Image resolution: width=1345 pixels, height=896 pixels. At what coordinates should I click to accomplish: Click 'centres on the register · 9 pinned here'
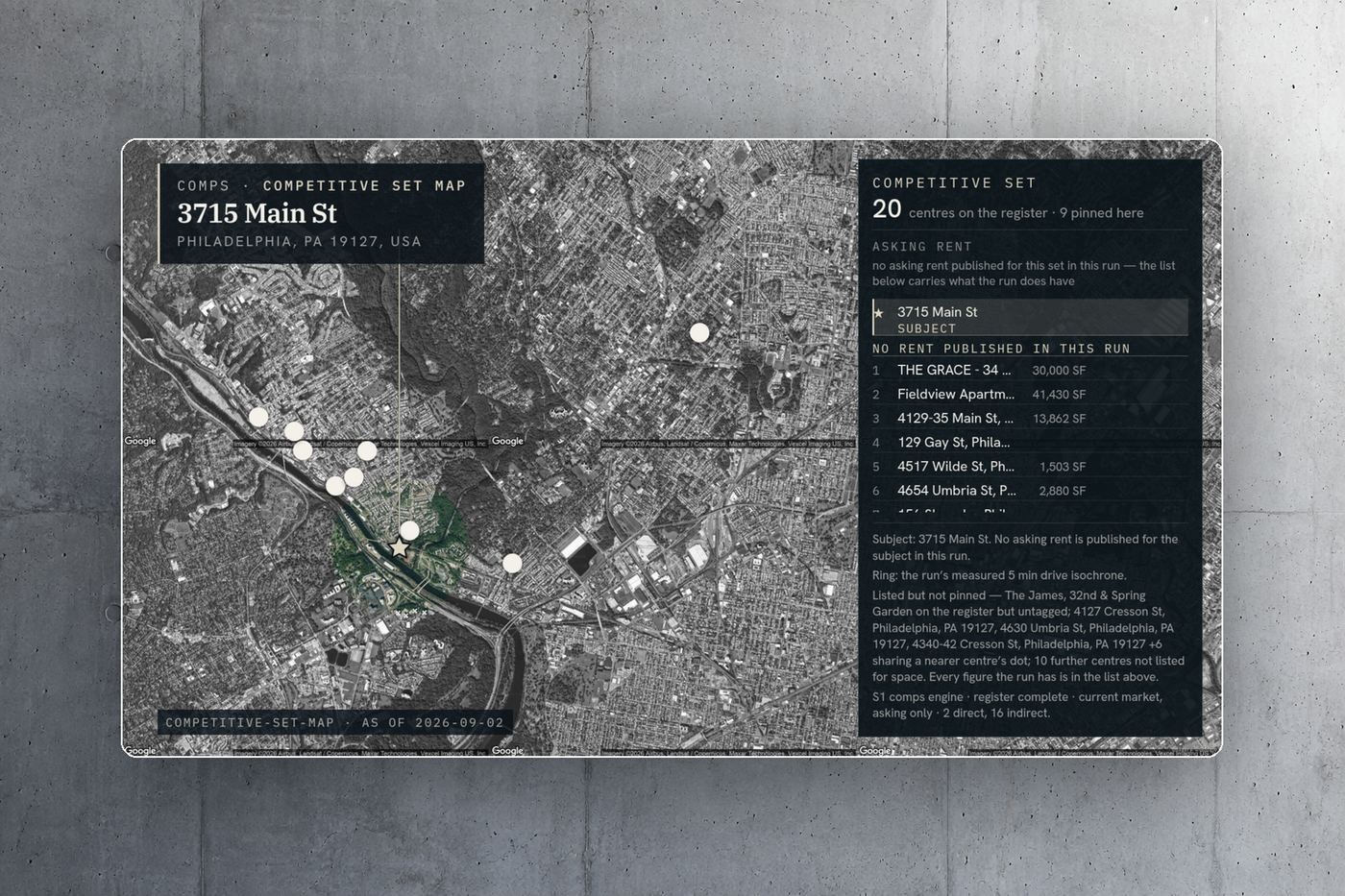point(1026,213)
